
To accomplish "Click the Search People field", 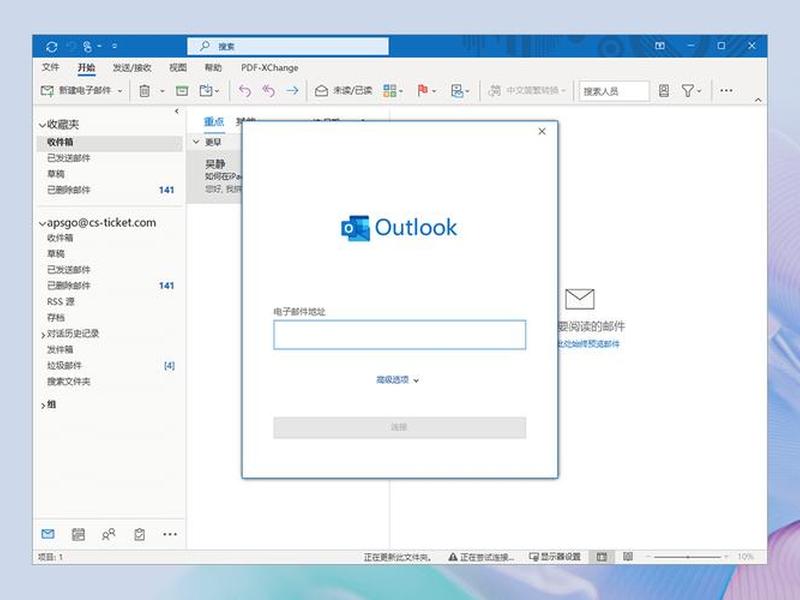I will 614,91.
